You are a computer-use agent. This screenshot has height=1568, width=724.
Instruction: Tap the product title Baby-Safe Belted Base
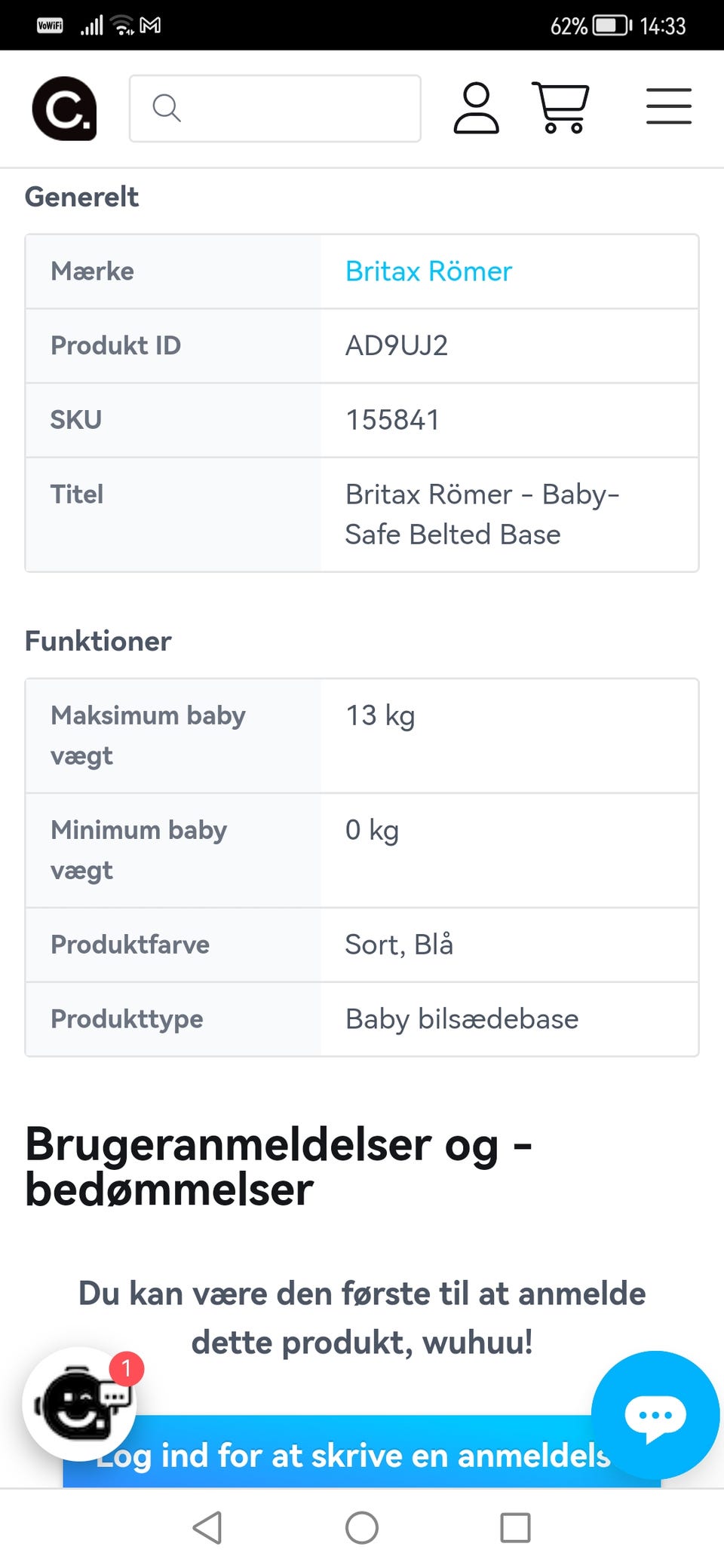pyautogui.click(x=483, y=514)
